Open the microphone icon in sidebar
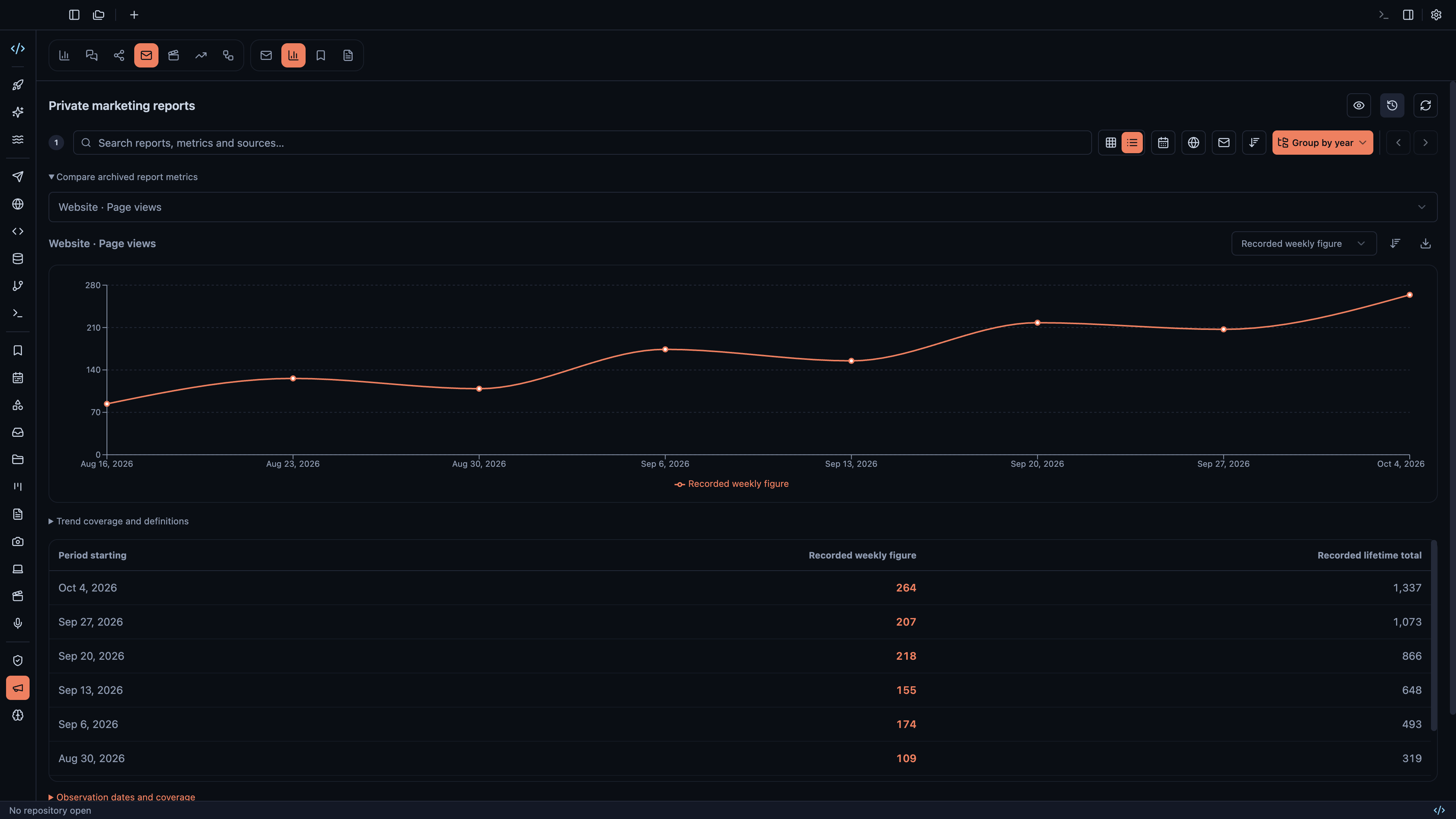Image resolution: width=1456 pixels, height=819 pixels. pos(17,623)
